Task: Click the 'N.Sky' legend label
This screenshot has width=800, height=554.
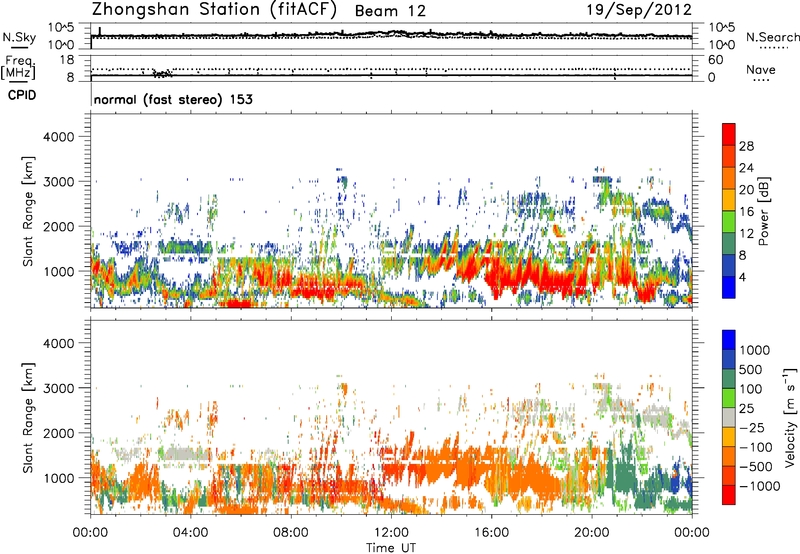Action: (x=19, y=38)
